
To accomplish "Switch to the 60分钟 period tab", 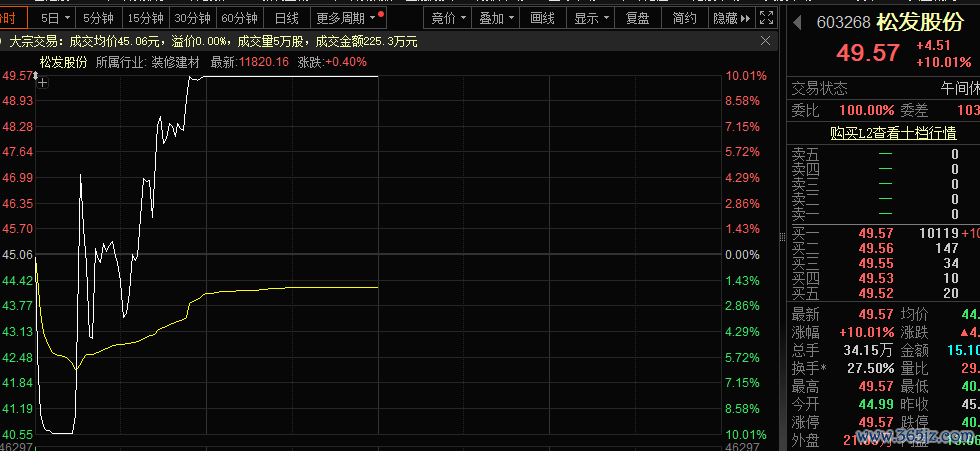I will click(x=240, y=18).
